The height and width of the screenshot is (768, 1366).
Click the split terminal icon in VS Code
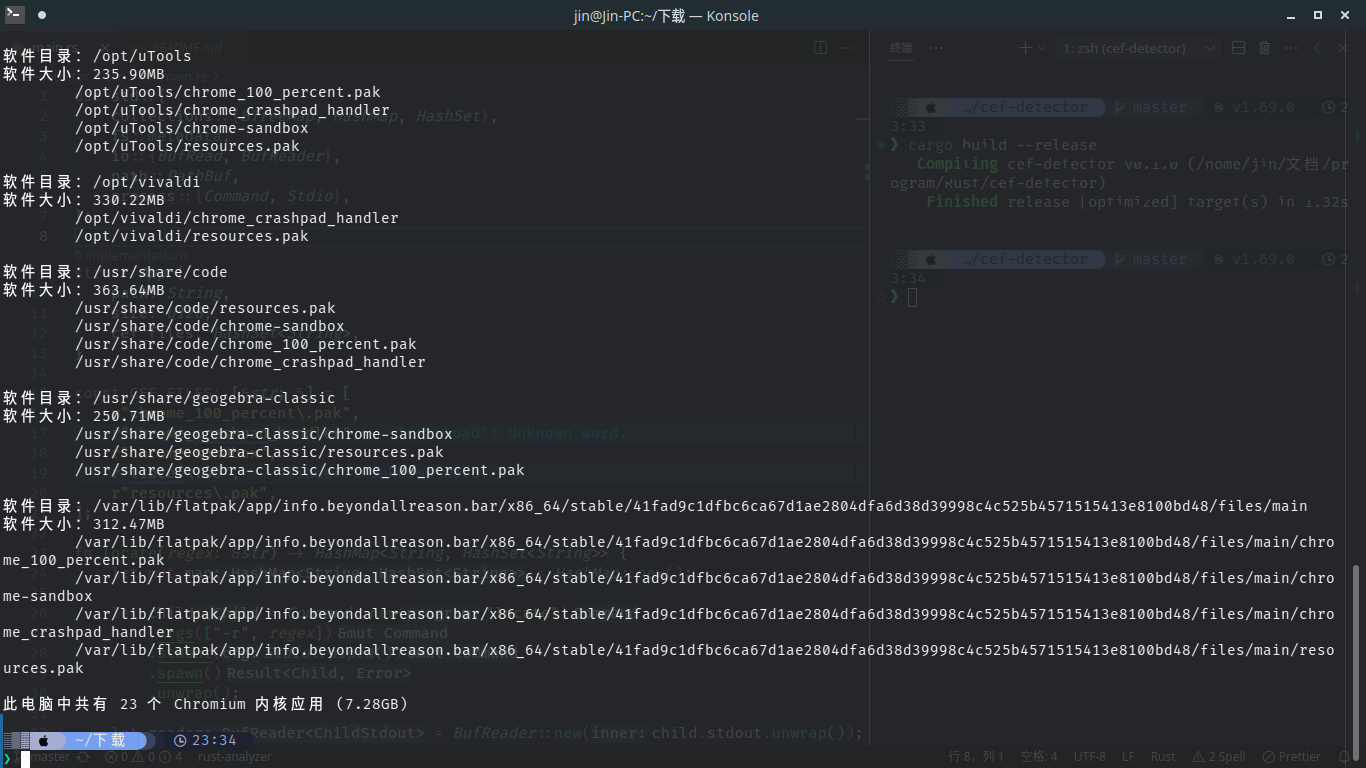point(1238,48)
